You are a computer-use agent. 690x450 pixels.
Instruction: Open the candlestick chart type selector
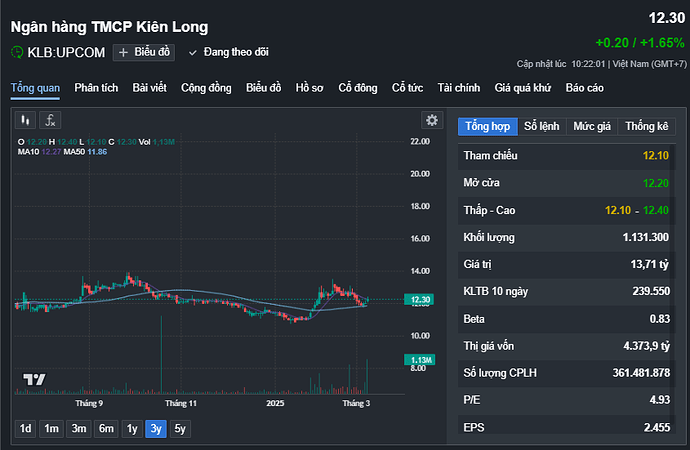(x=25, y=120)
